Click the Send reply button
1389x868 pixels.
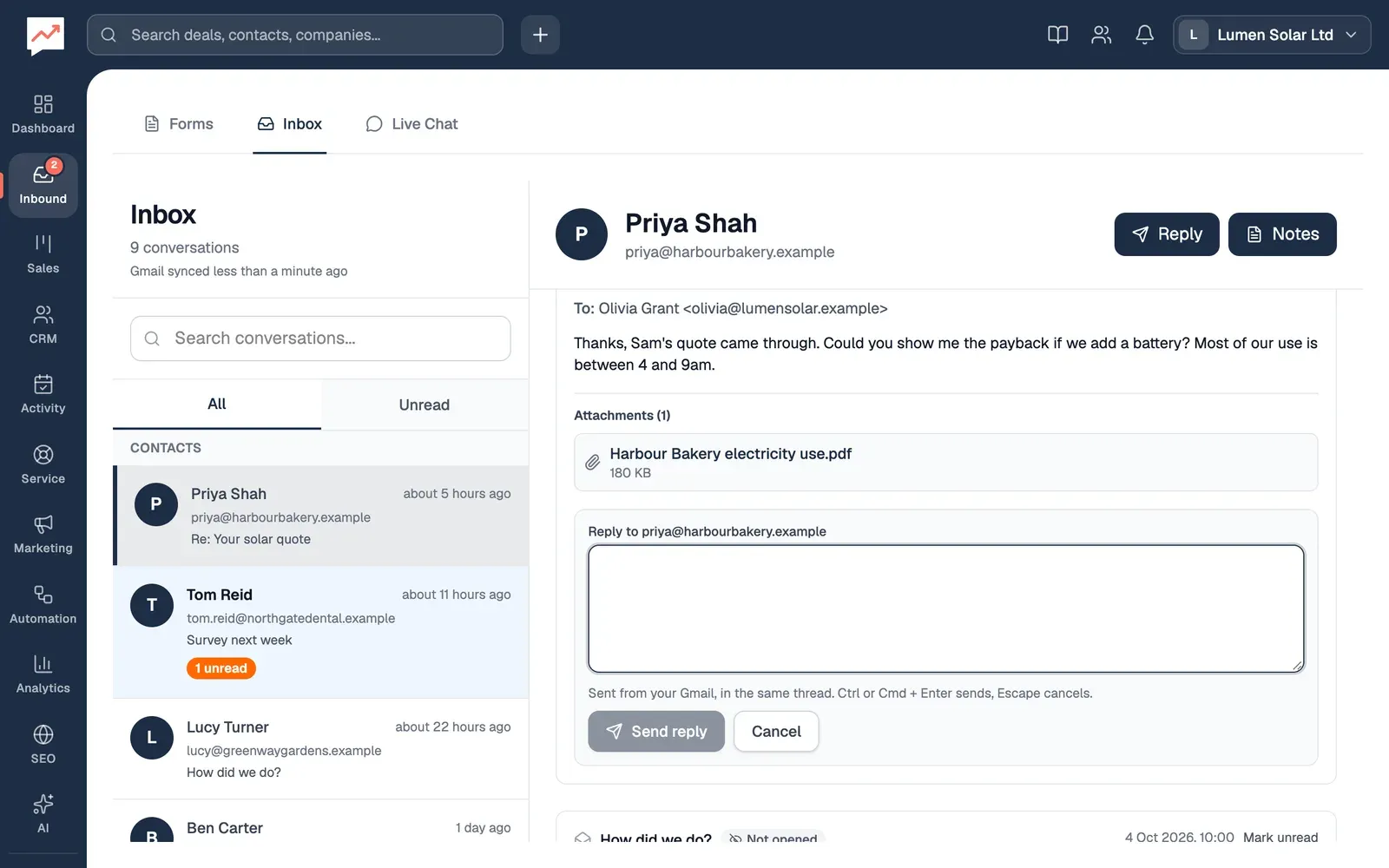point(656,732)
